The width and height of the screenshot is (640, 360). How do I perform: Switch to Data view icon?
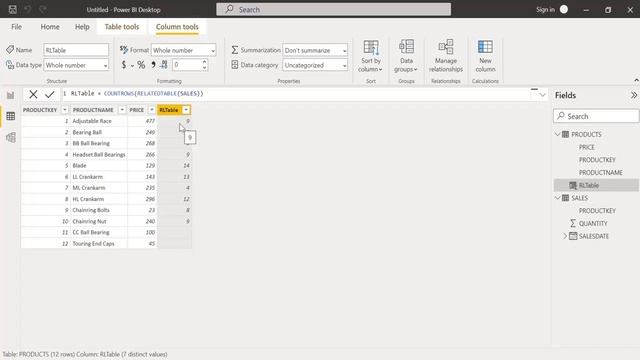[x=11, y=116]
